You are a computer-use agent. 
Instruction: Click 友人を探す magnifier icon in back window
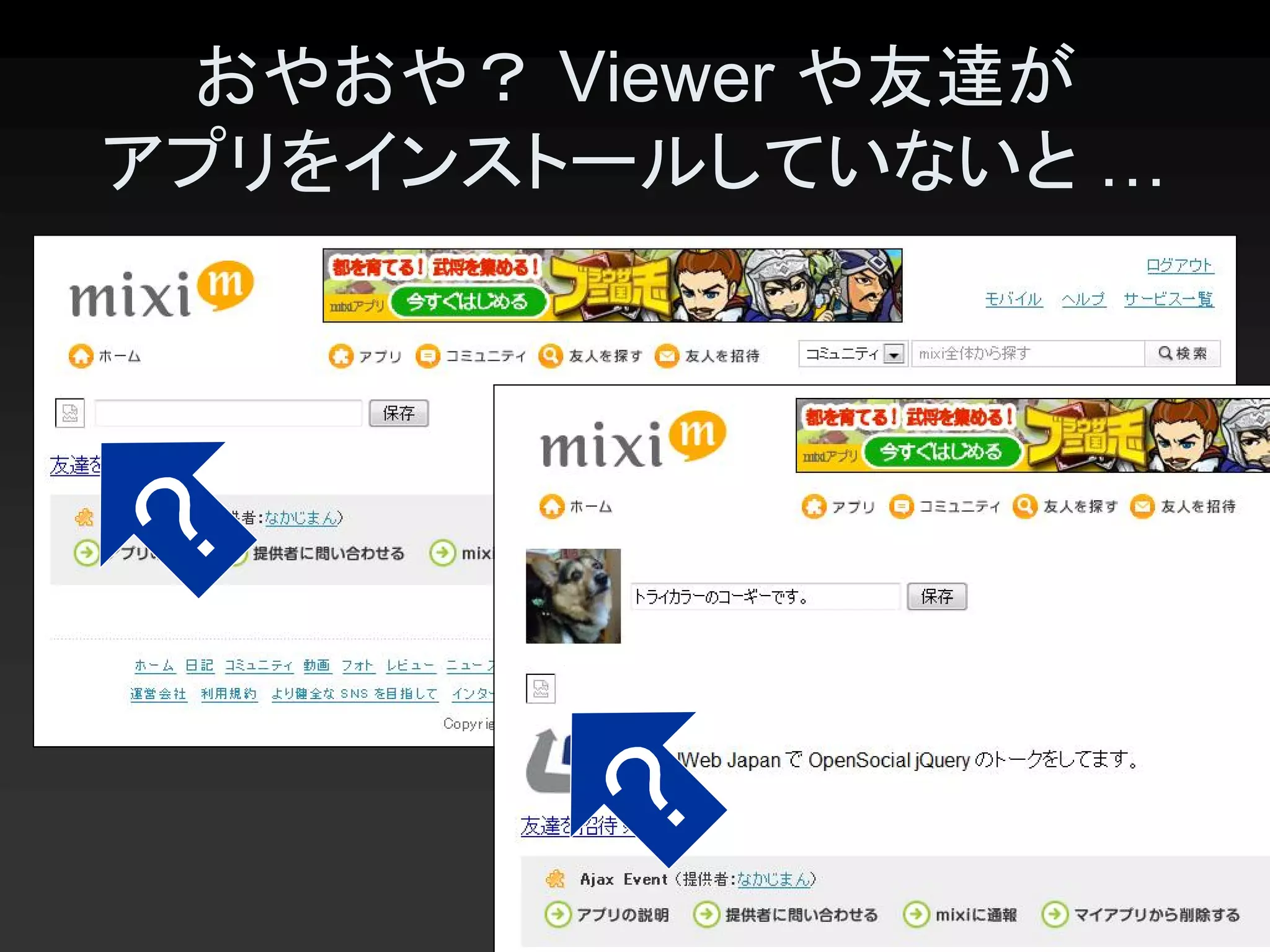551,356
